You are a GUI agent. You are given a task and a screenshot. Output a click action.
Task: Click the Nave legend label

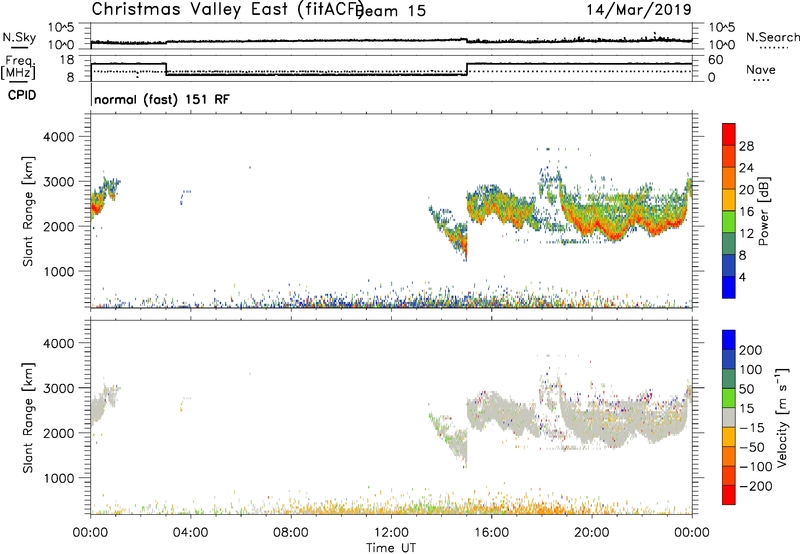(x=761, y=70)
